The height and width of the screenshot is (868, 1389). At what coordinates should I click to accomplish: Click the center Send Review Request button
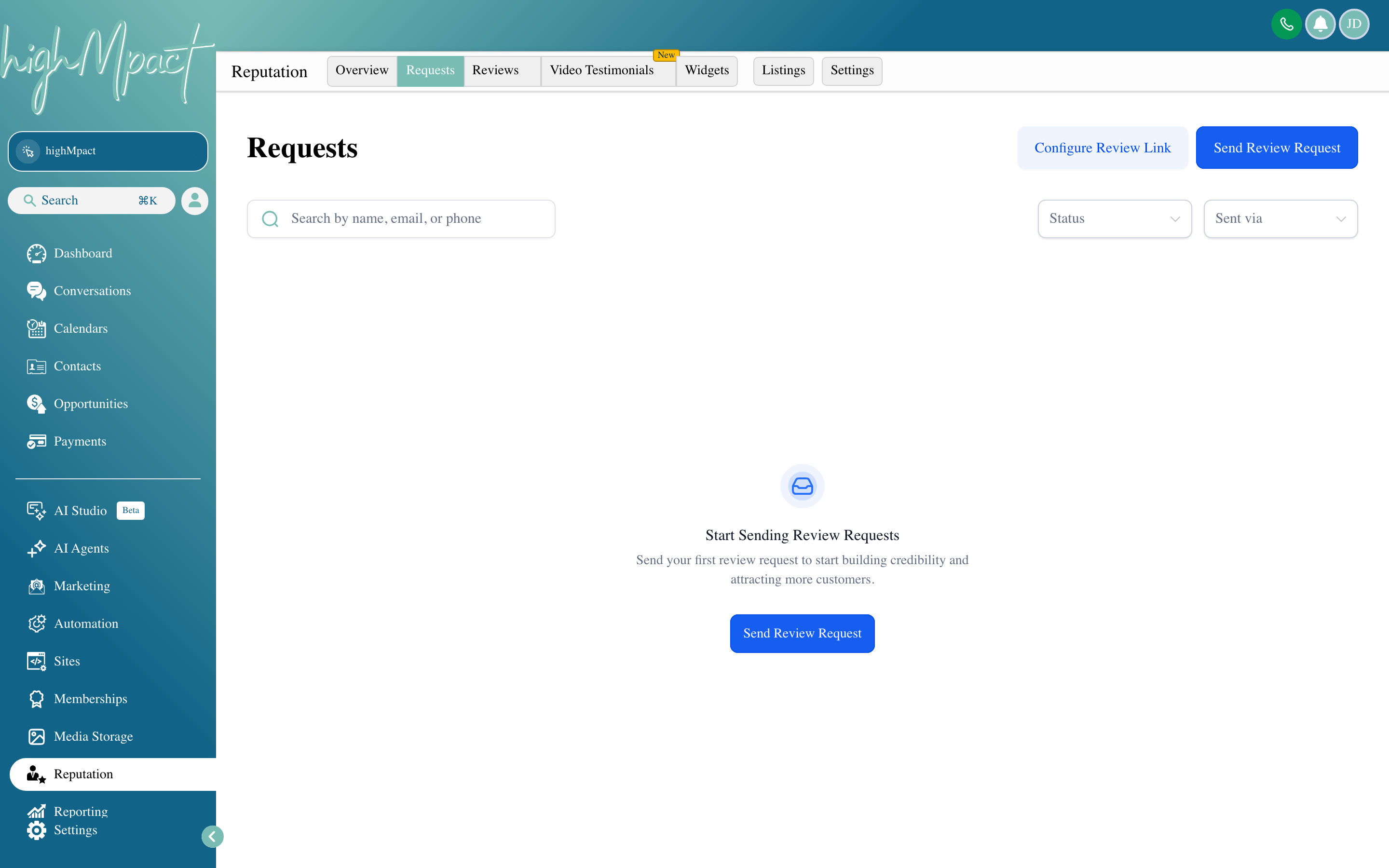pyautogui.click(x=802, y=633)
